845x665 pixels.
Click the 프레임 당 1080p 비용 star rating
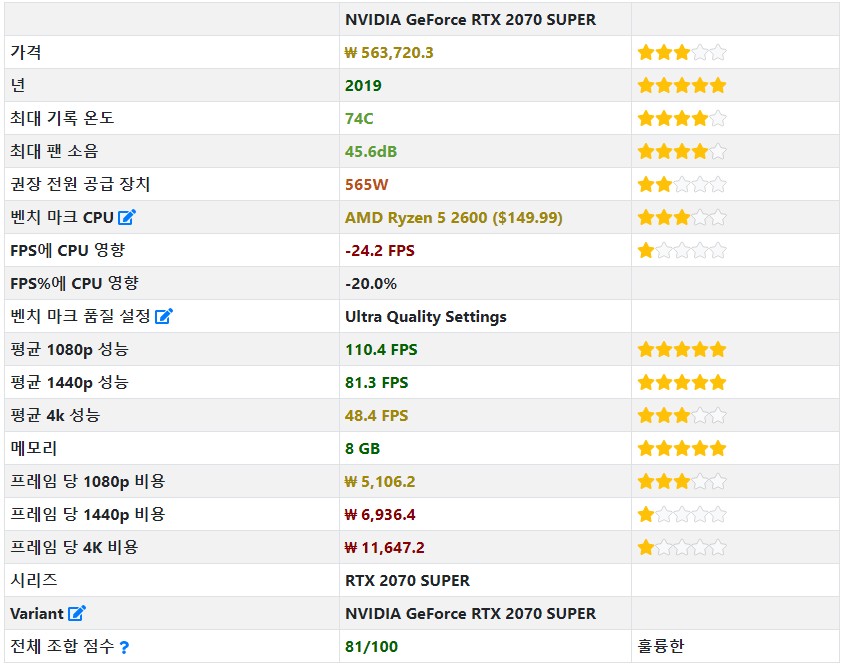pyautogui.click(x=682, y=481)
